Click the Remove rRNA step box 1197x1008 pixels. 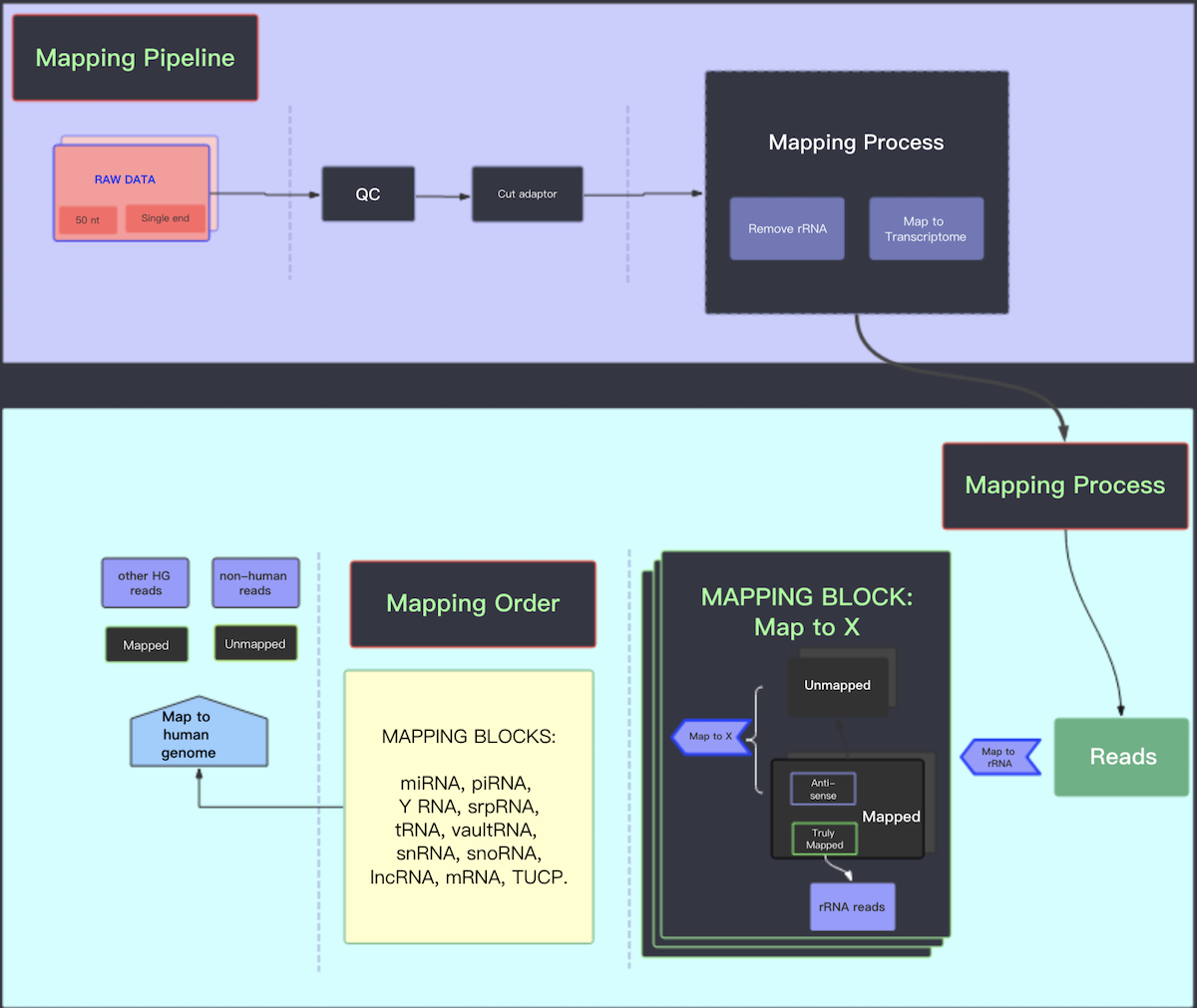[787, 229]
